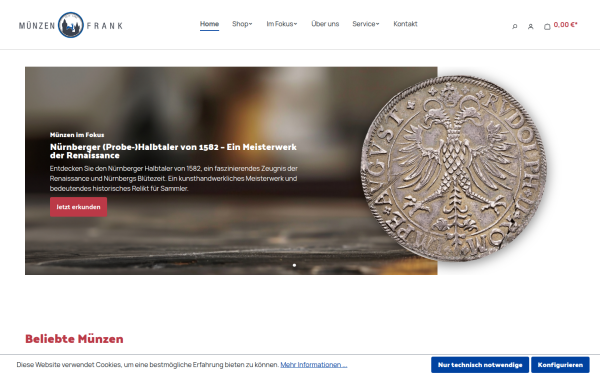
Task: Open the Kontakt page
Action: pos(405,24)
